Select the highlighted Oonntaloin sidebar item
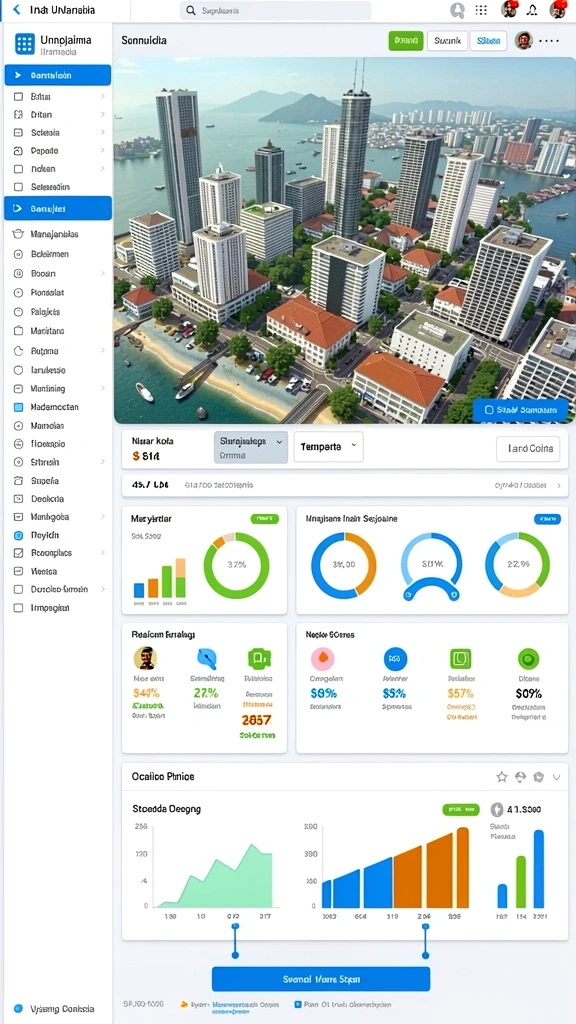The width and height of the screenshot is (576, 1024). [x=57, y=75]
